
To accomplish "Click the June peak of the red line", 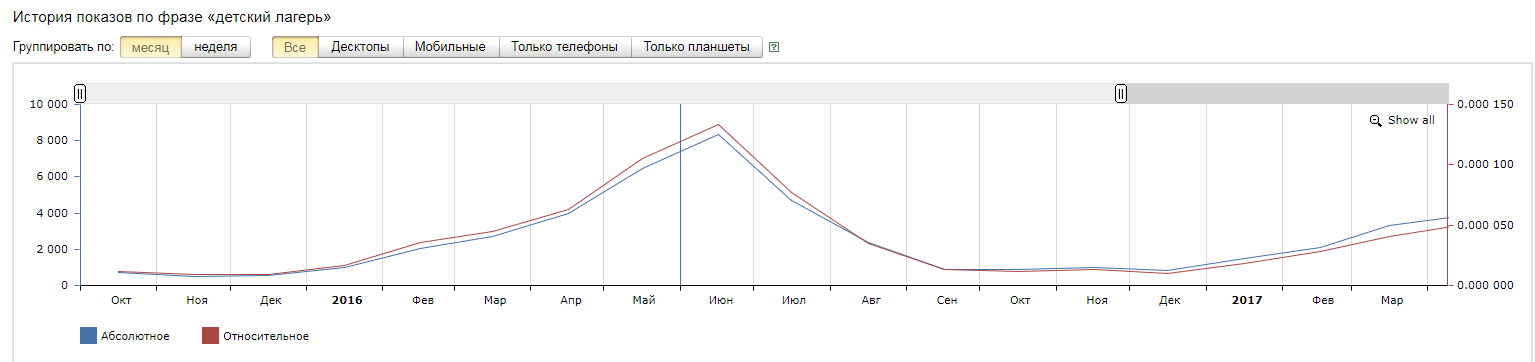I will pyautogui.click(x=718, y=125).
